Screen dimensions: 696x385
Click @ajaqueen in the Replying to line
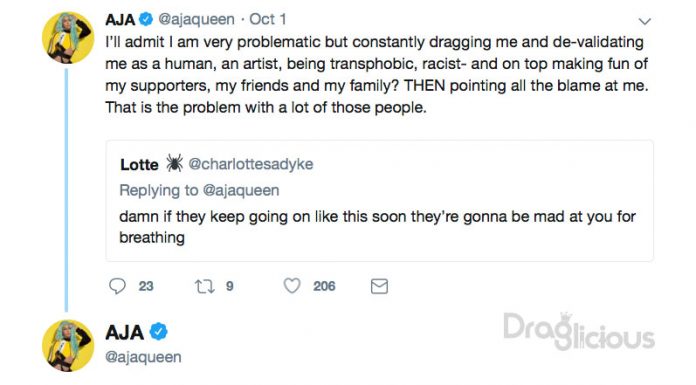(241, 190)
